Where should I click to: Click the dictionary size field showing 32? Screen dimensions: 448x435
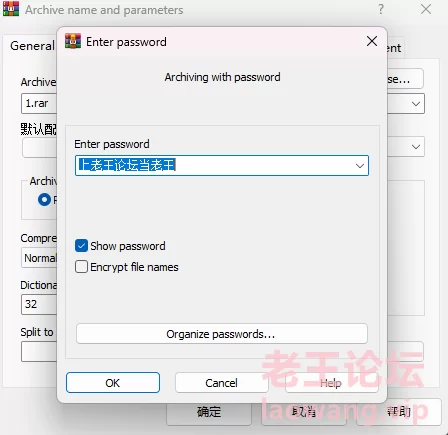(39, 304)
